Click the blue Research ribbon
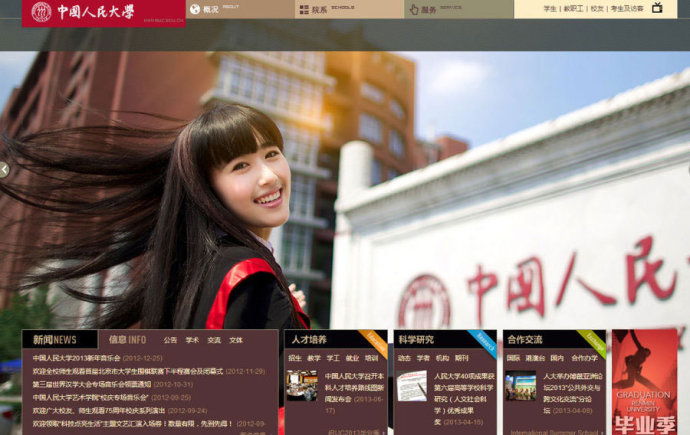690x435 pixels. 483,343
